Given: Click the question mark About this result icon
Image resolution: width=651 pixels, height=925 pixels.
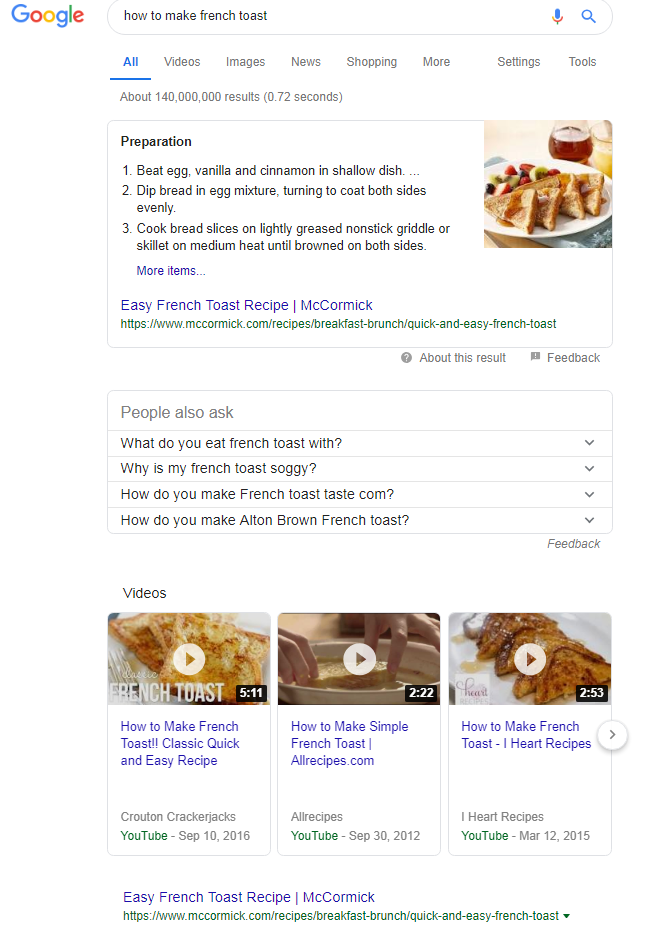Looking at the screenshot, I should (x=406, y=358).
